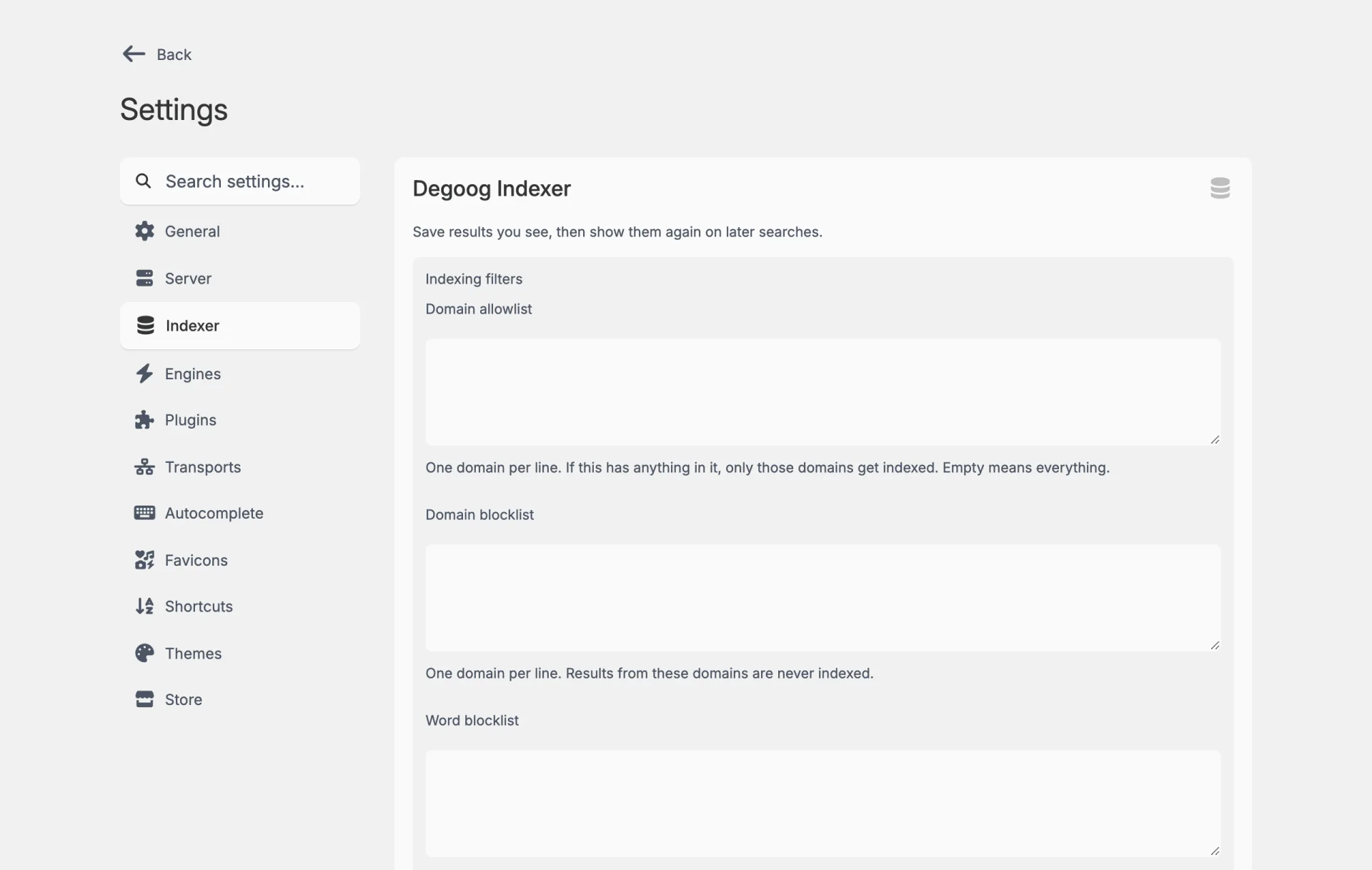
Task: Click the Degoog Indexer heading
Action: (492, 189)
